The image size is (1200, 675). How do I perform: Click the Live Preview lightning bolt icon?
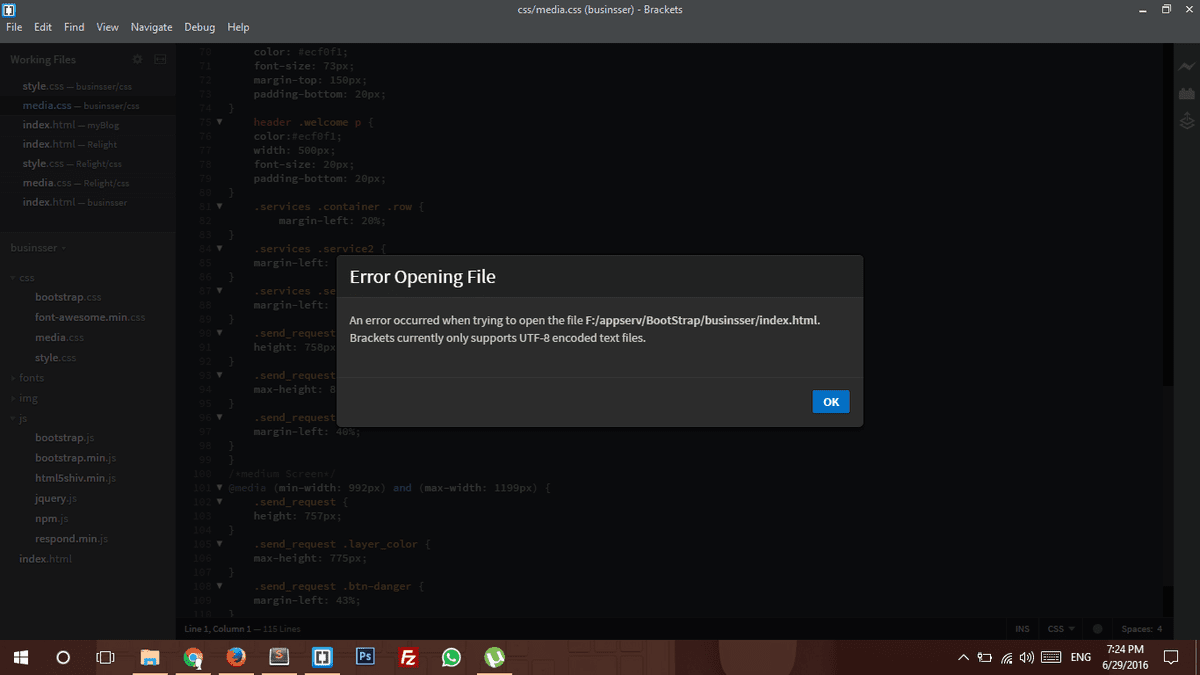click(x=1187, y=66)
